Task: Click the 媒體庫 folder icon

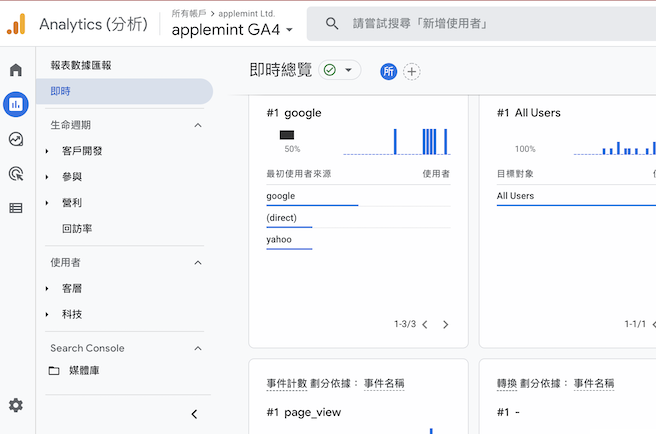Action: [54, 370]
